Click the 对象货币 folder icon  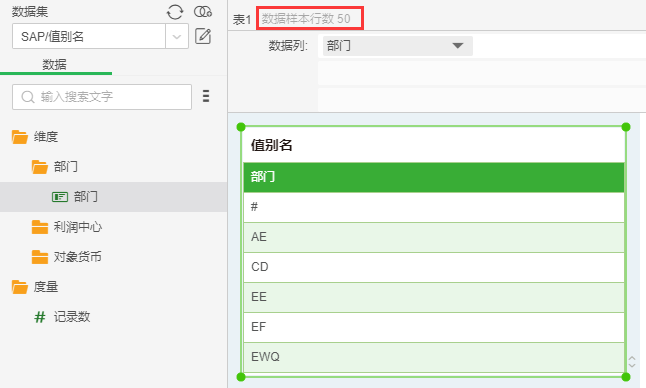40,257
